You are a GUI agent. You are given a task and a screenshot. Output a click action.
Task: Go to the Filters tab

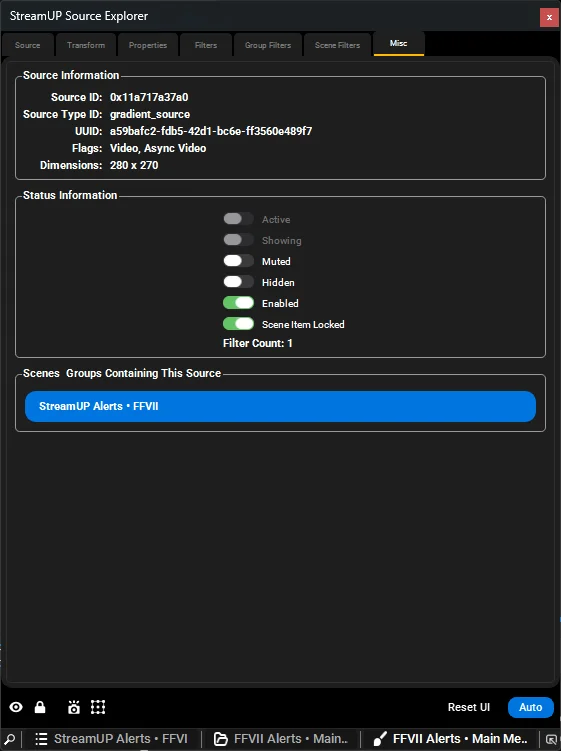pyautogui.click(x=206, y=45)
